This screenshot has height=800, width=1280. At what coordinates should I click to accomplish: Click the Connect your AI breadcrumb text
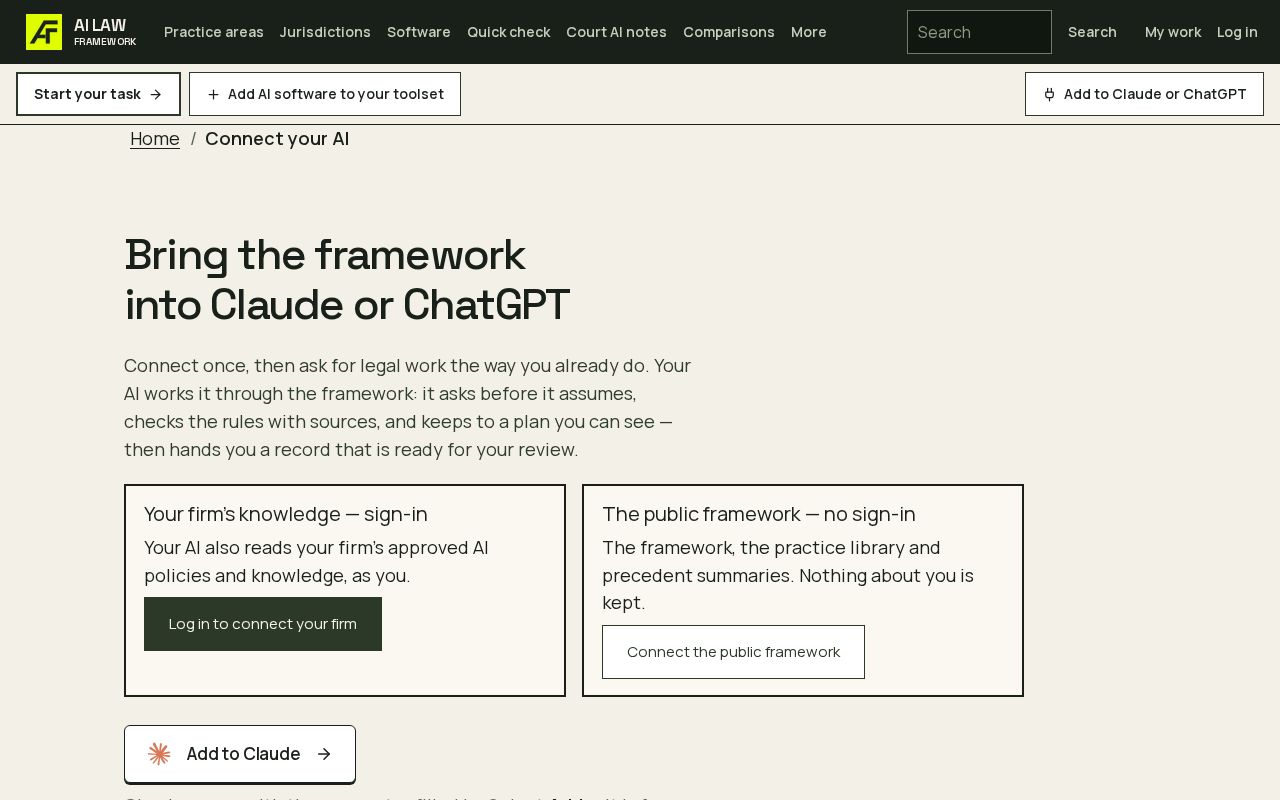pyautogui.click(x=277, y=139)
